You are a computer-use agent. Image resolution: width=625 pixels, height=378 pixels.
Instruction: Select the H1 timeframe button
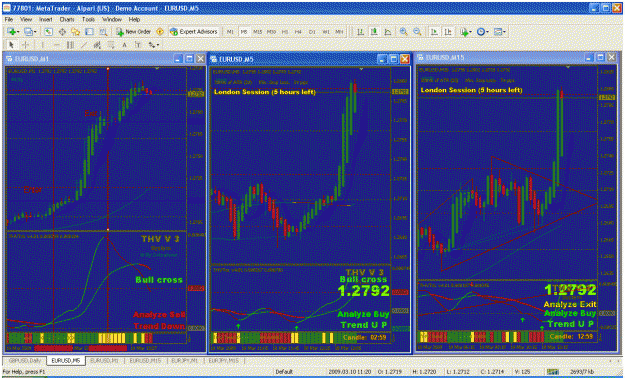click(x=285, y=32)
